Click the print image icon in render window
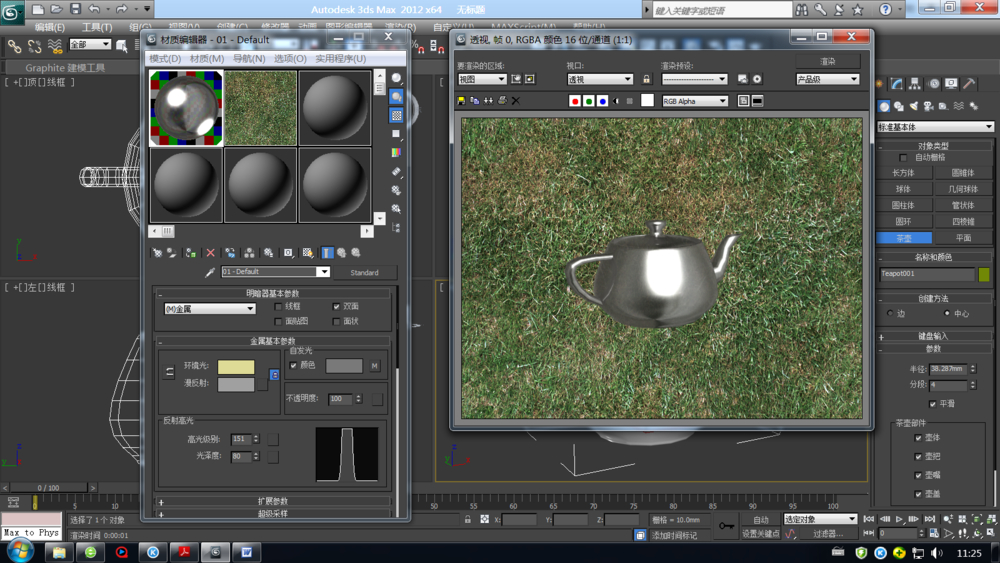 (502, 101)
